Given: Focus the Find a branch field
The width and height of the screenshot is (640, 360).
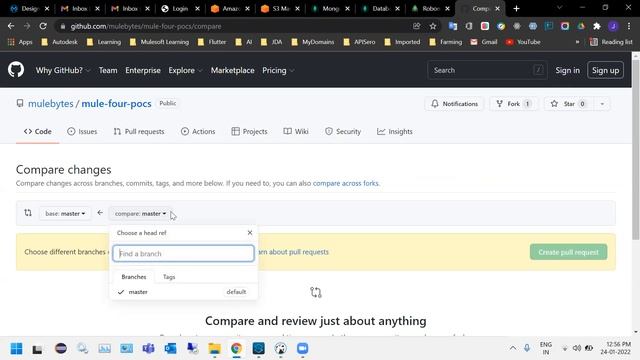Looking at the screenshot, I should (183, 253).
